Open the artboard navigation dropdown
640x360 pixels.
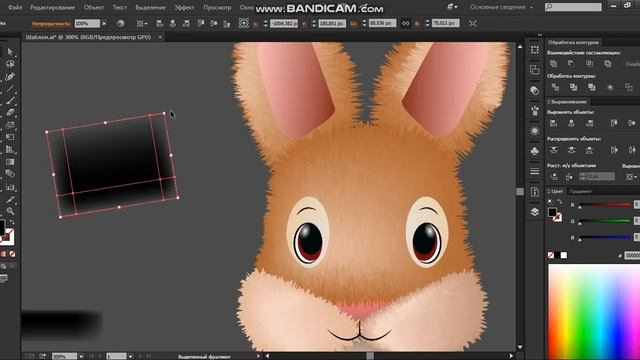(x=130, y=356)
